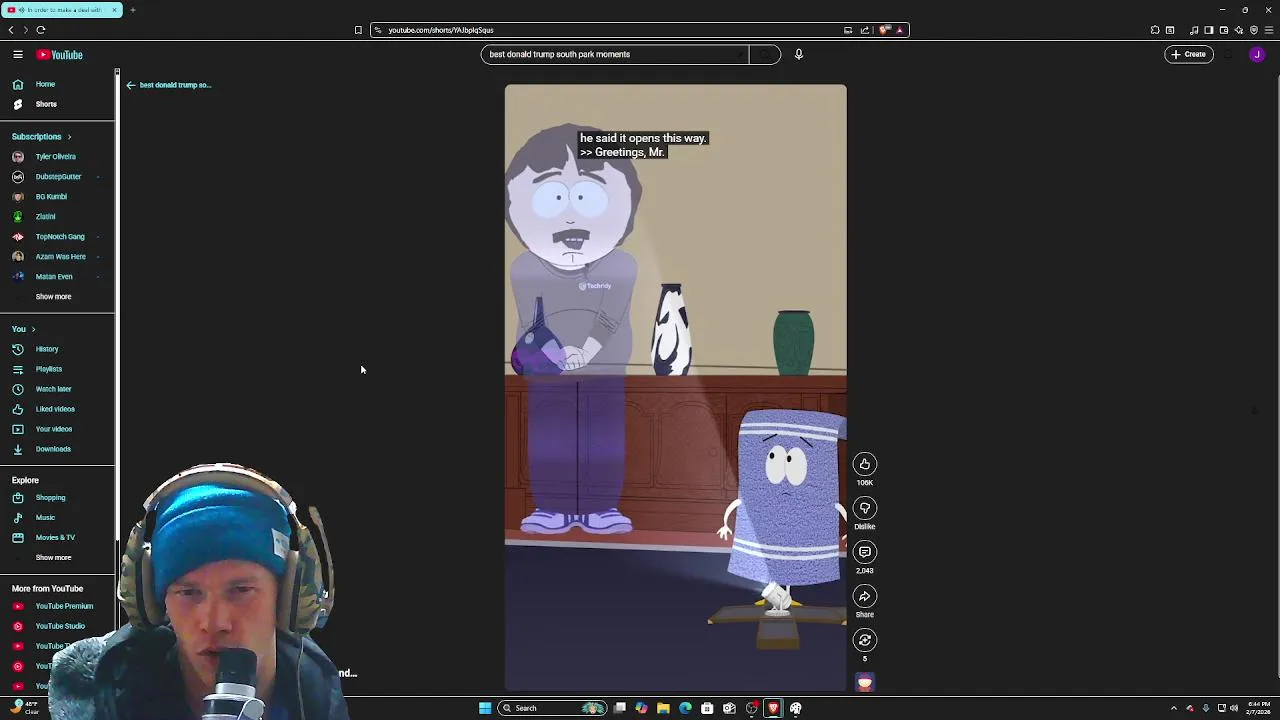Click the volume speaker tray icon
Viewport: 1280px width, 720px height.
pos(1233,708)
